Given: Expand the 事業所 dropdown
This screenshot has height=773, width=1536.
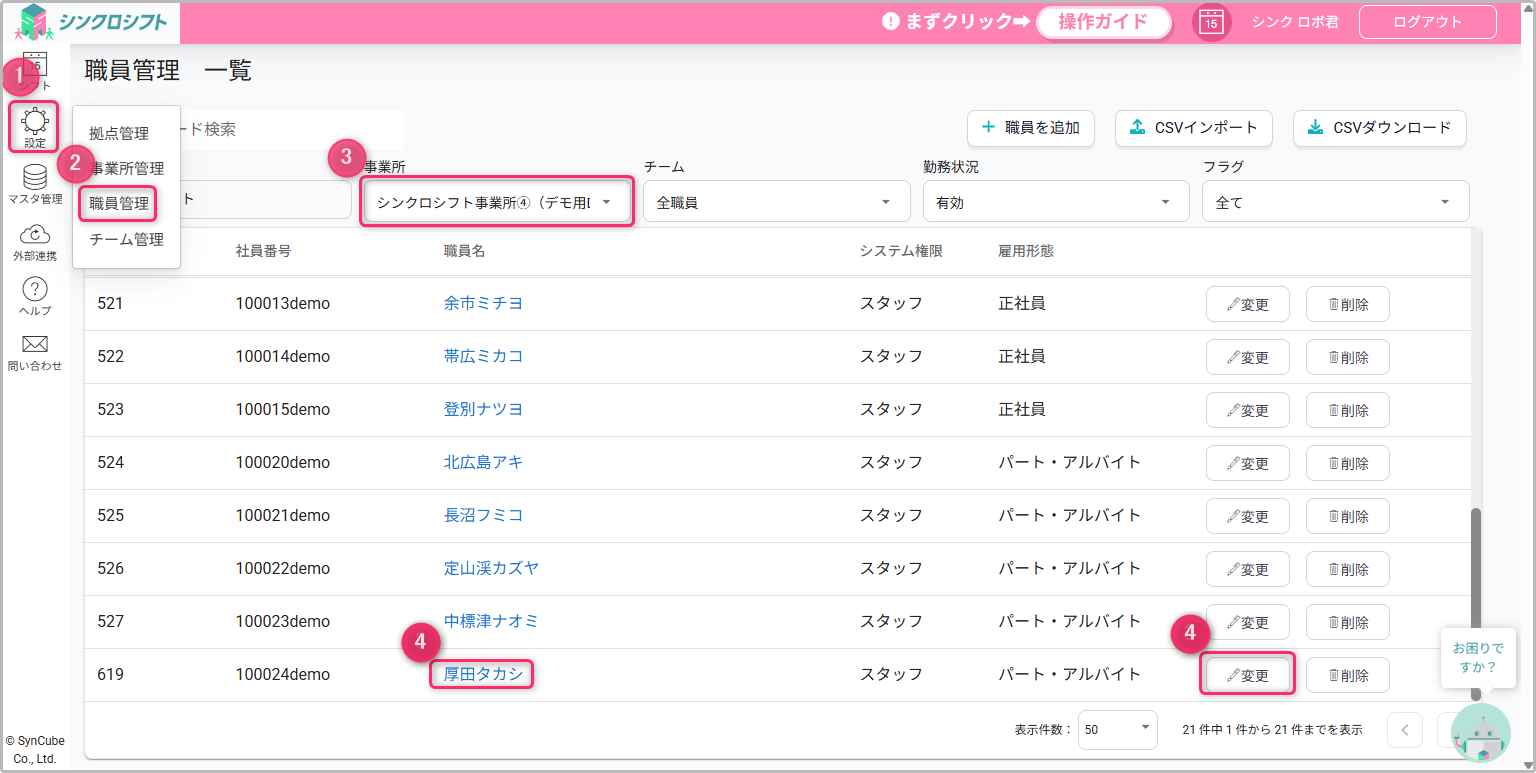Looking at the screenshot, I should coord(496,202).
